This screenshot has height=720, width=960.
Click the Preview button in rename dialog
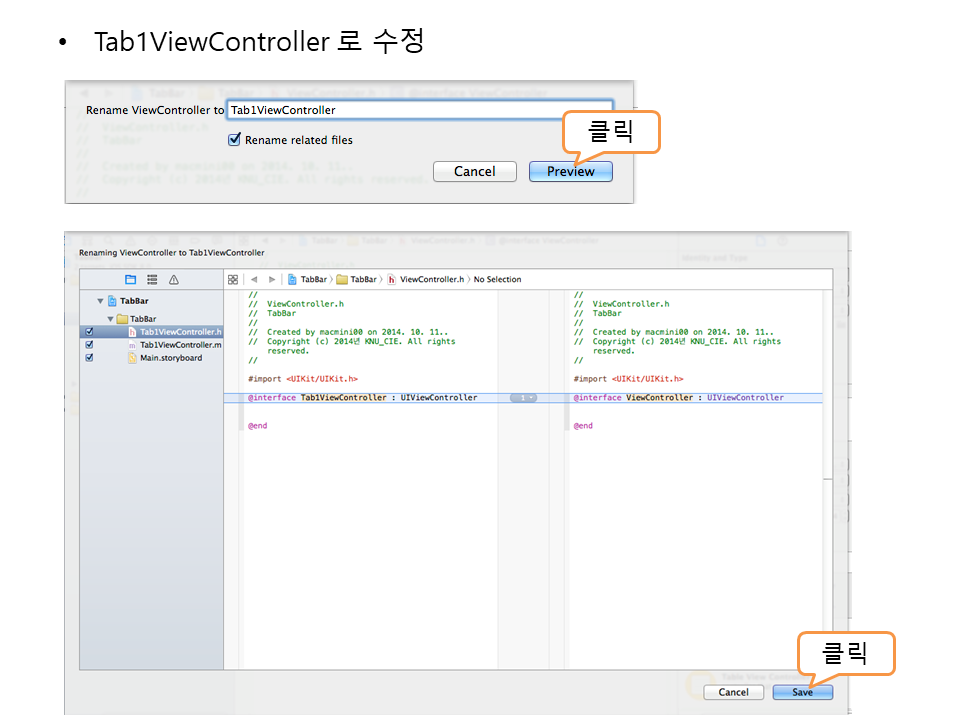point(570,171)
